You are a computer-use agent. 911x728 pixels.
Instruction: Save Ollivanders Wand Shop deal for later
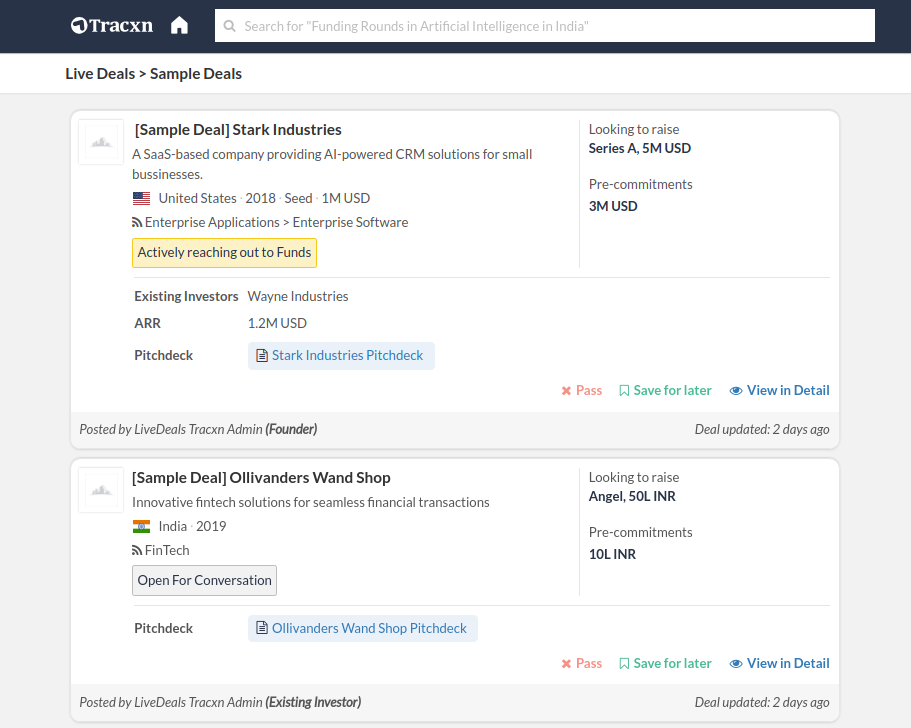(665, 663)
